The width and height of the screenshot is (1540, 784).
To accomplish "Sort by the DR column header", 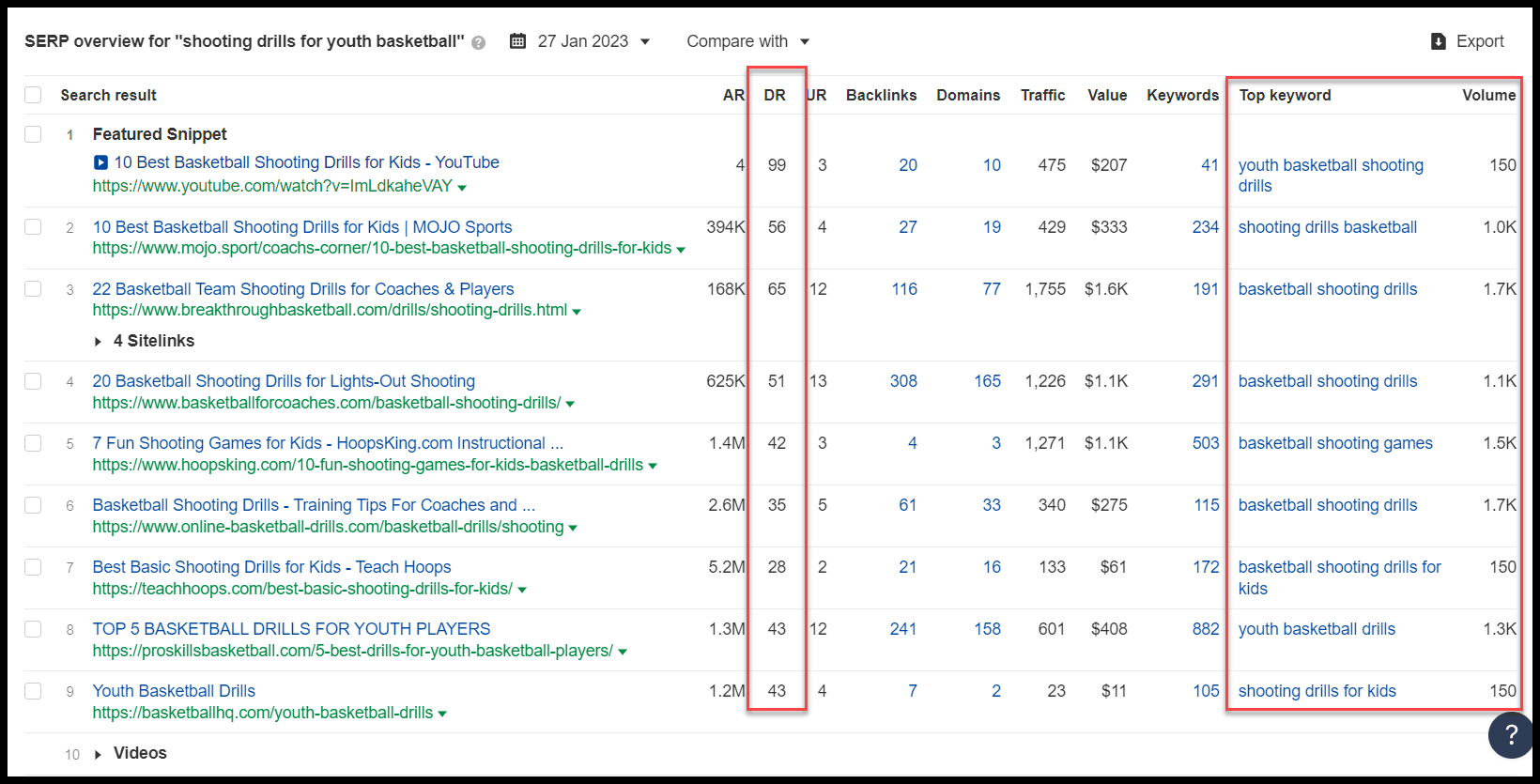I will (775, 95).
